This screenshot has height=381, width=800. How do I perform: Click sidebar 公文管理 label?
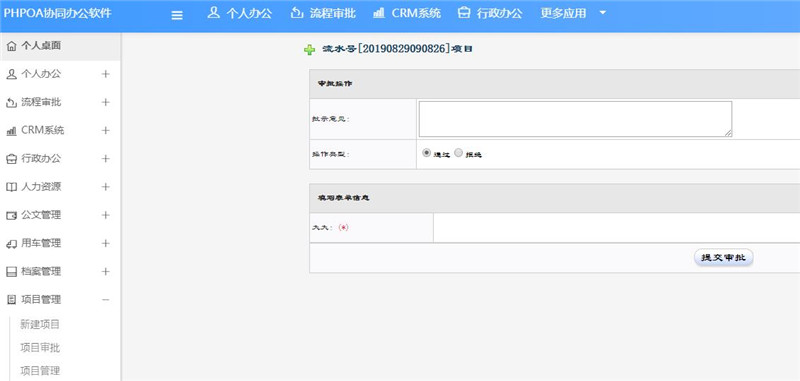click(41, 215)
